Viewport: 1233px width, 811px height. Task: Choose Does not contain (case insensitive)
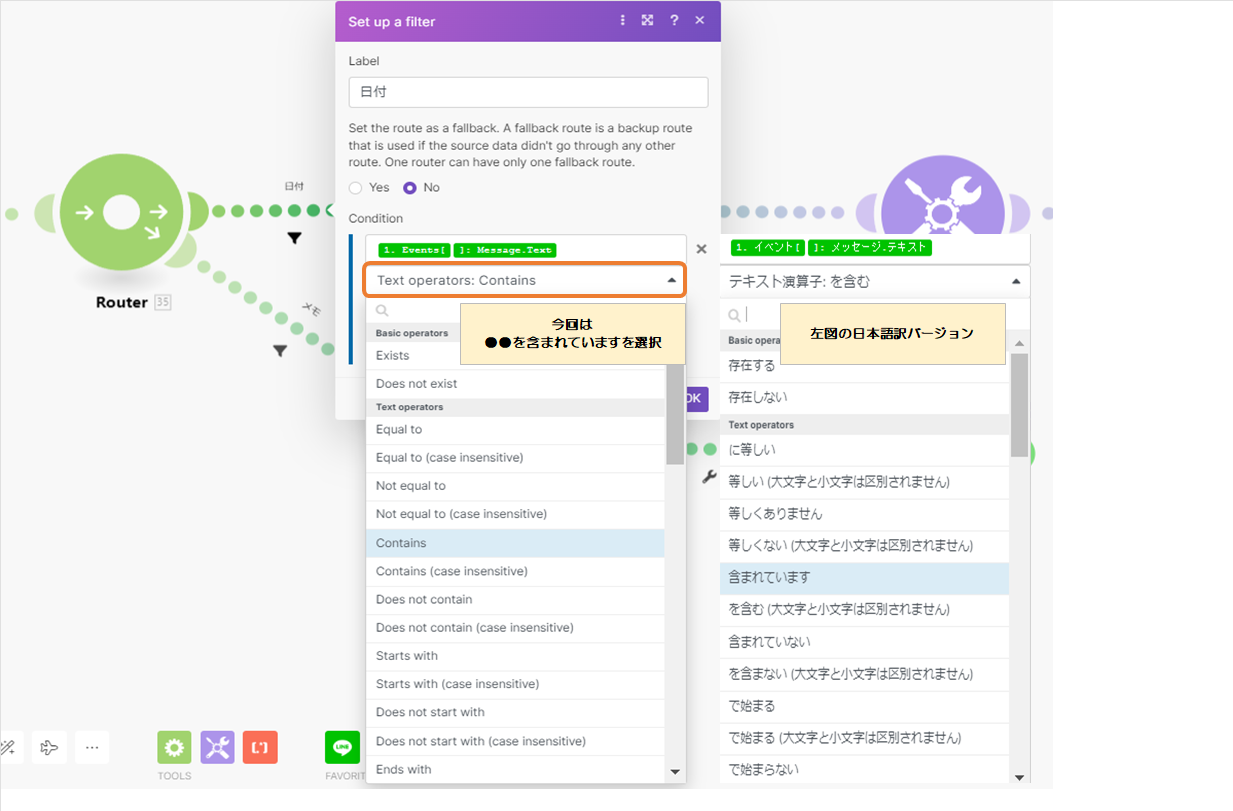515,628
